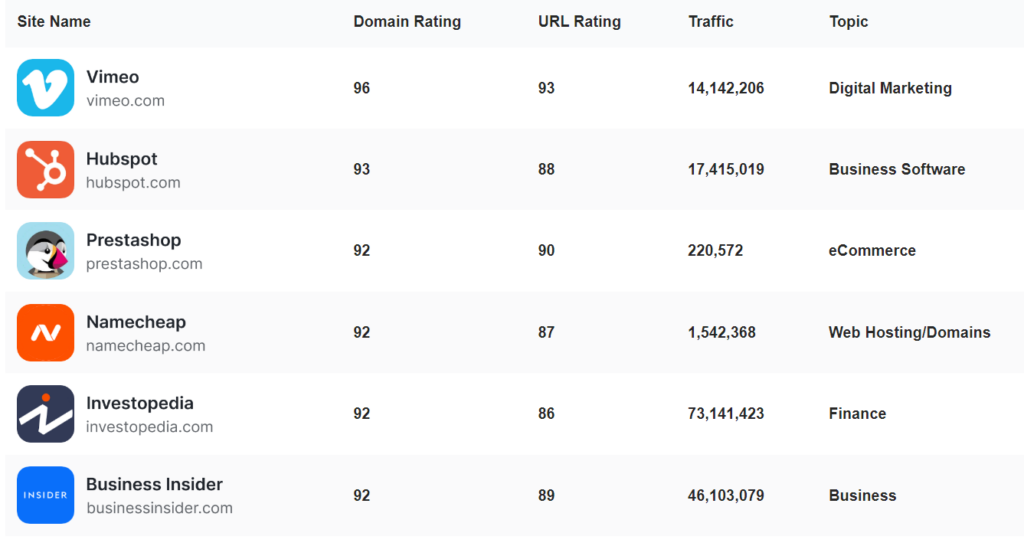Click the Investopedia dark logo icon
Screen dimensions: 1024x546
click(45, 414)
